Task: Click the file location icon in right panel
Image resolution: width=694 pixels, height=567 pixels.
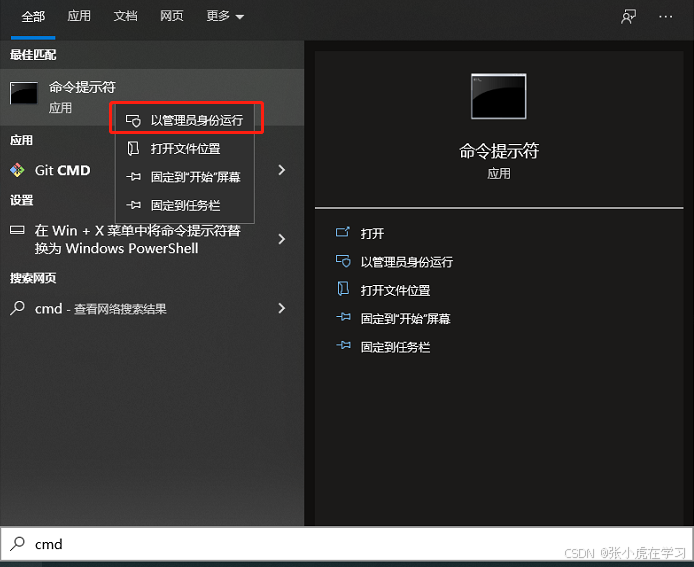Action: tap(343, 289)
